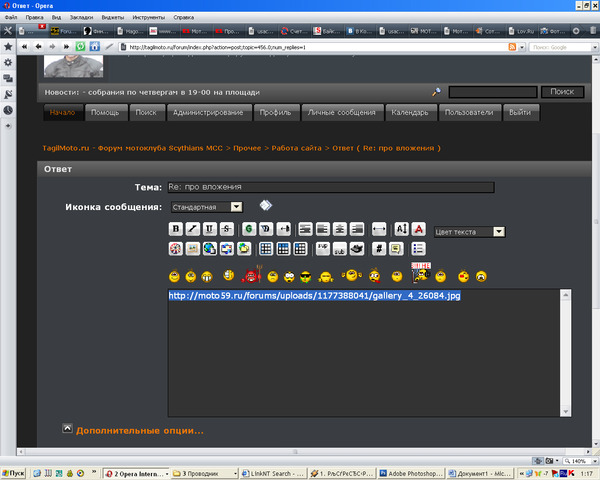The width and height of the screenshot is (600, 480).
Task: Insert hyperlink globe icon
Action: tap(210, 249)
